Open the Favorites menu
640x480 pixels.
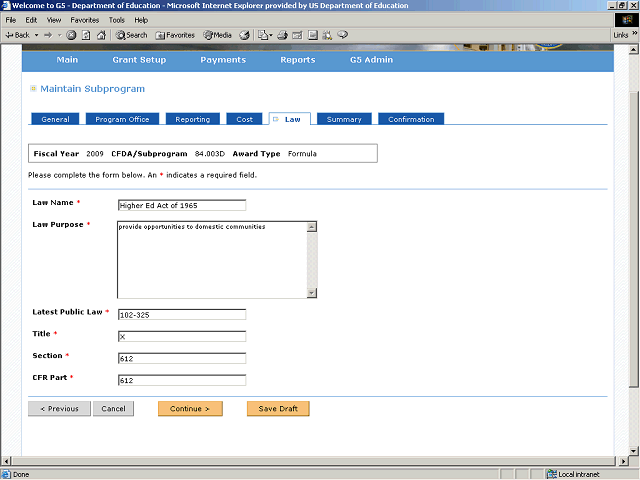point(84,20)
